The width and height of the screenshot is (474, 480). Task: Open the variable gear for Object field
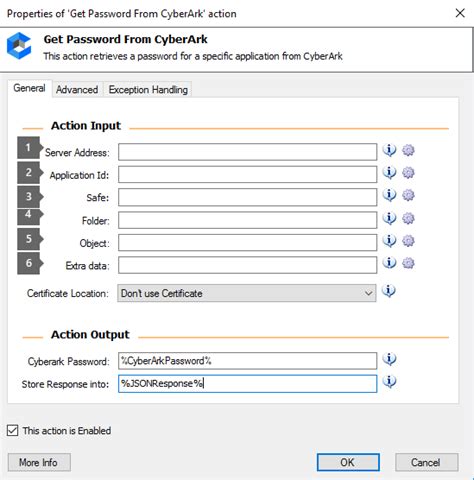(x=408, y=241)
